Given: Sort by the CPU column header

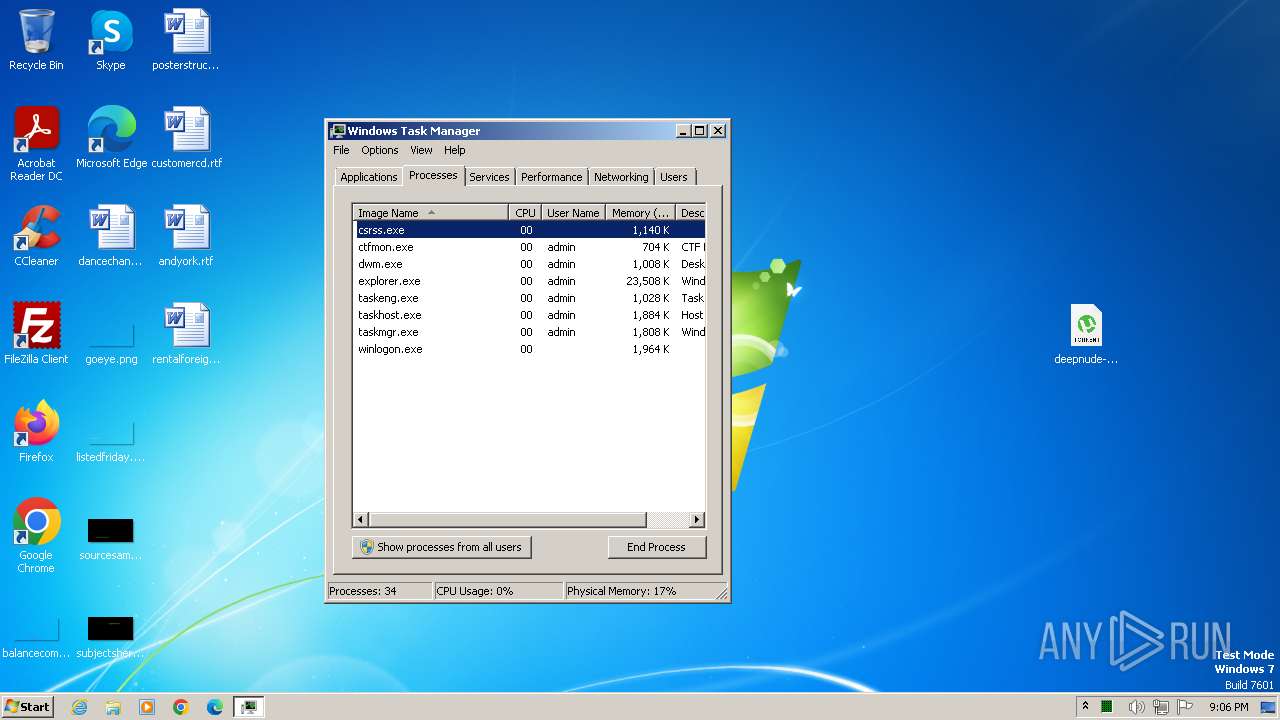Looking at the screenshot, I should (x=525, y=213).
